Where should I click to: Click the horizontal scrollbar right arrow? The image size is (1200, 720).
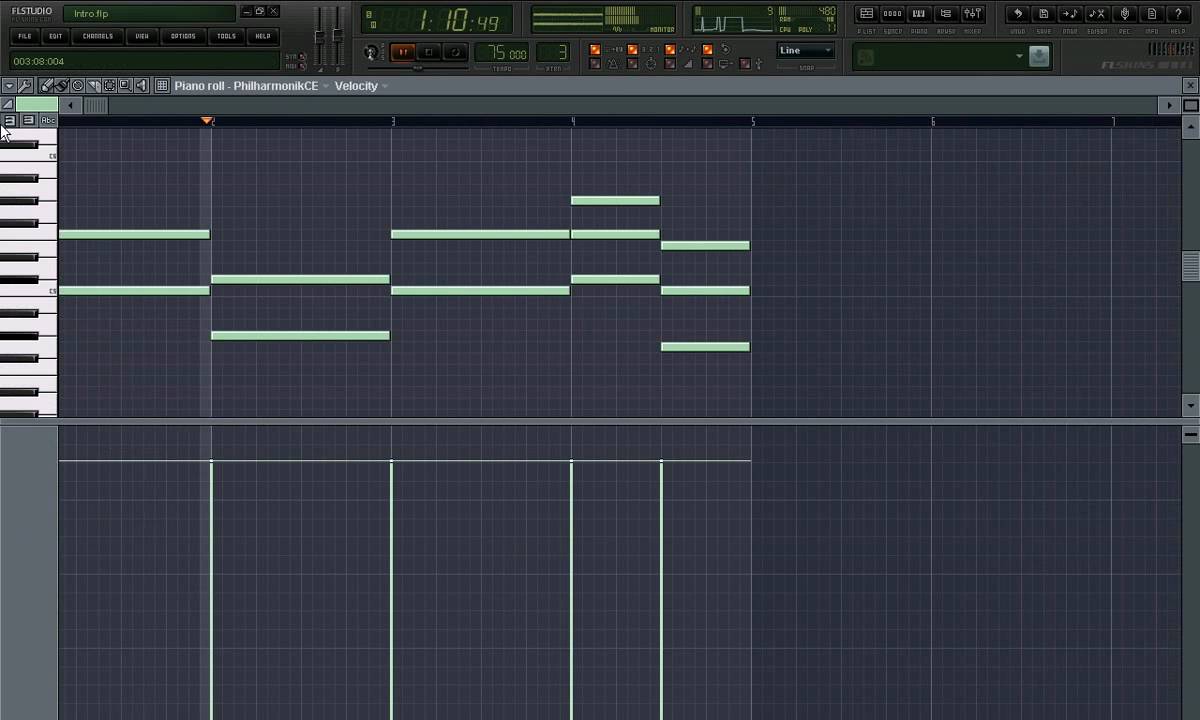(x=1170, y=105)
